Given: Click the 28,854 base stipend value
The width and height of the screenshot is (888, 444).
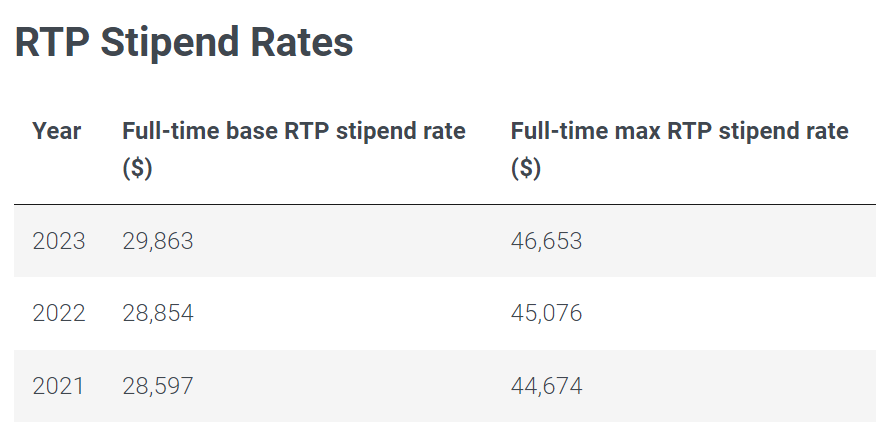Looking at the screenshot, I should click(157, 314).
